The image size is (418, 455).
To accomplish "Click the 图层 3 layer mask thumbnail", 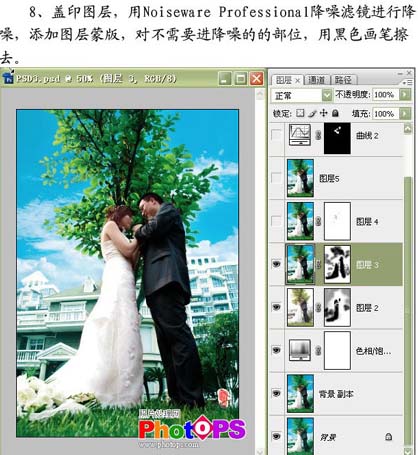I will click(x=337, y=264).
